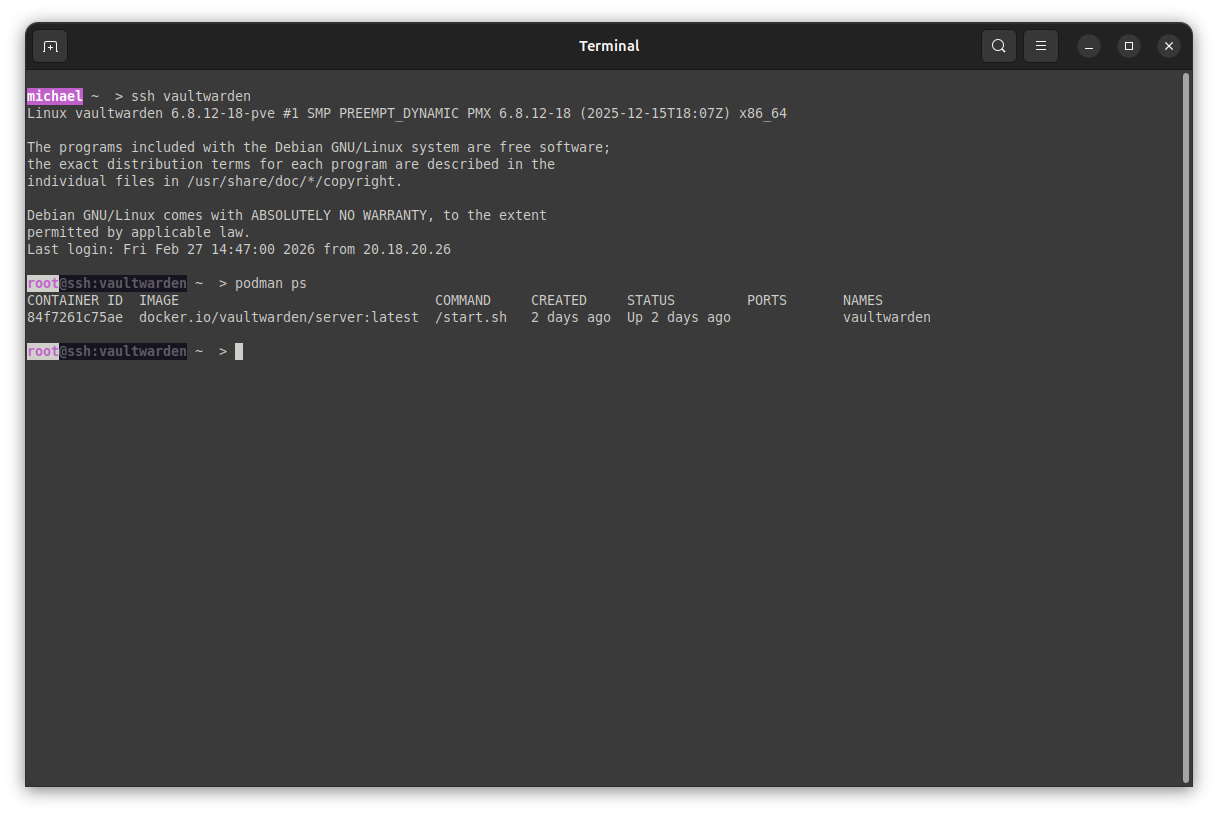The width and height of the screenshot is (1218, 815).
Task: Click the blinking cursor at the current prompt
Action: 239,352
